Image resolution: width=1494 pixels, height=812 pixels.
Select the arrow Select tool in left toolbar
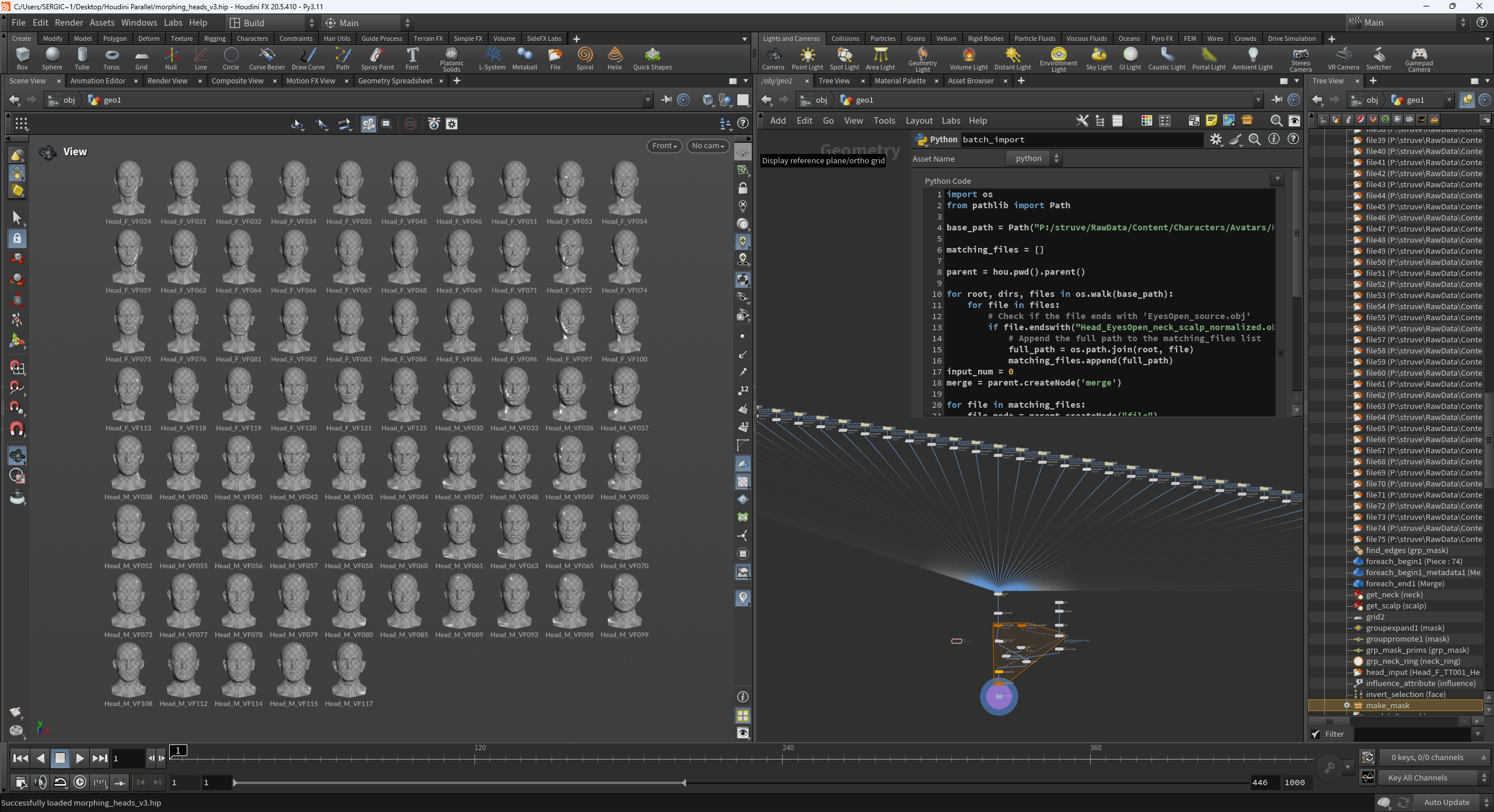pos(17,218)
